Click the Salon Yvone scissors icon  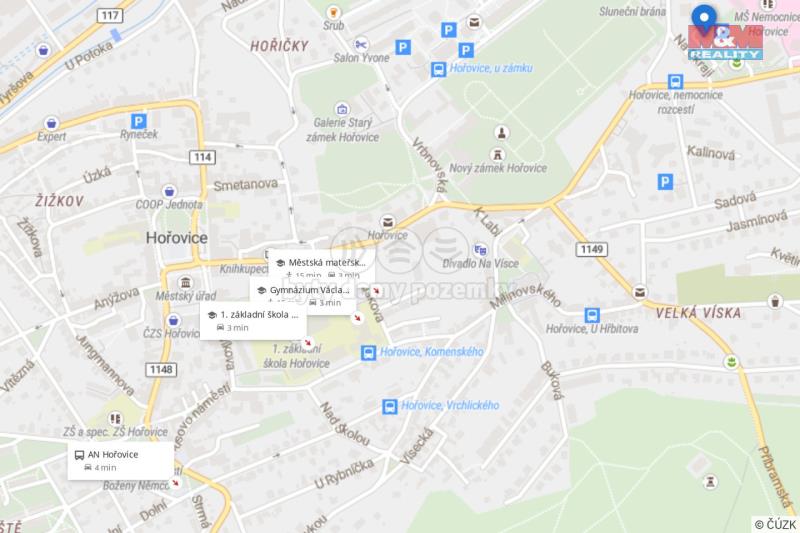(x=361, y=44)
